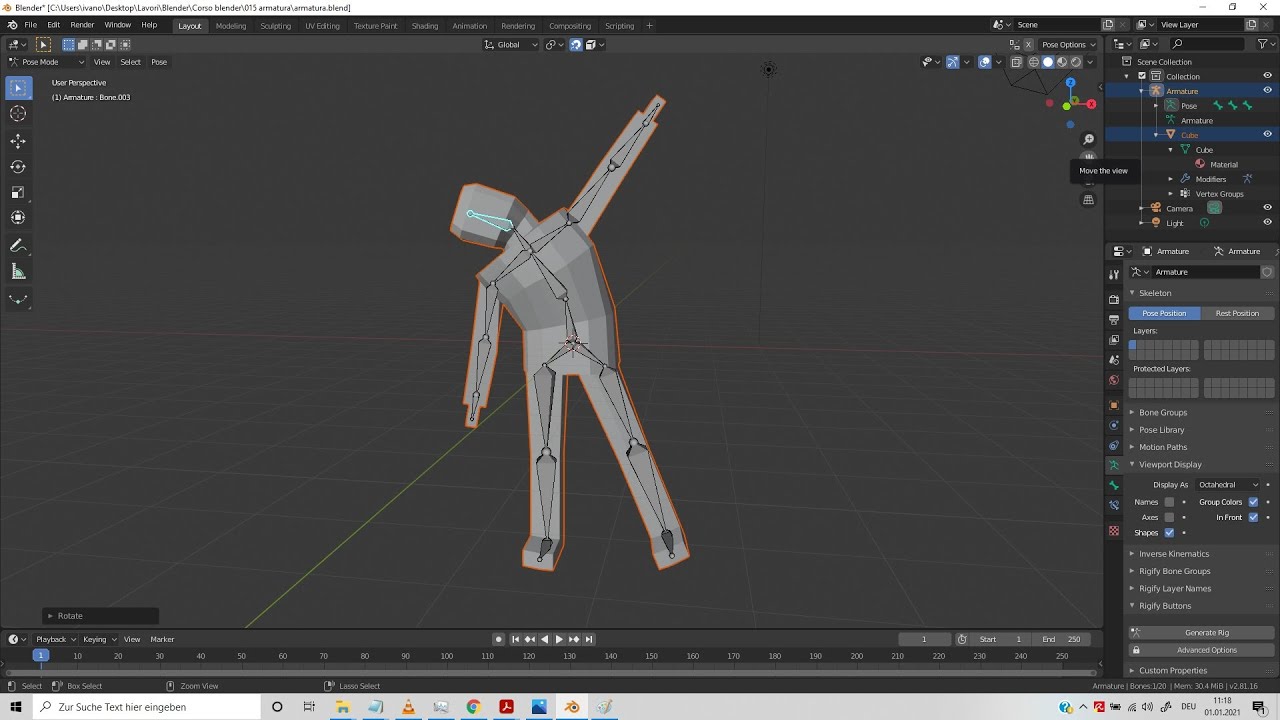Click the zoom view magnifier gizmo
This screenshot has width=1280, height=720.
[x=1089, y=139]
